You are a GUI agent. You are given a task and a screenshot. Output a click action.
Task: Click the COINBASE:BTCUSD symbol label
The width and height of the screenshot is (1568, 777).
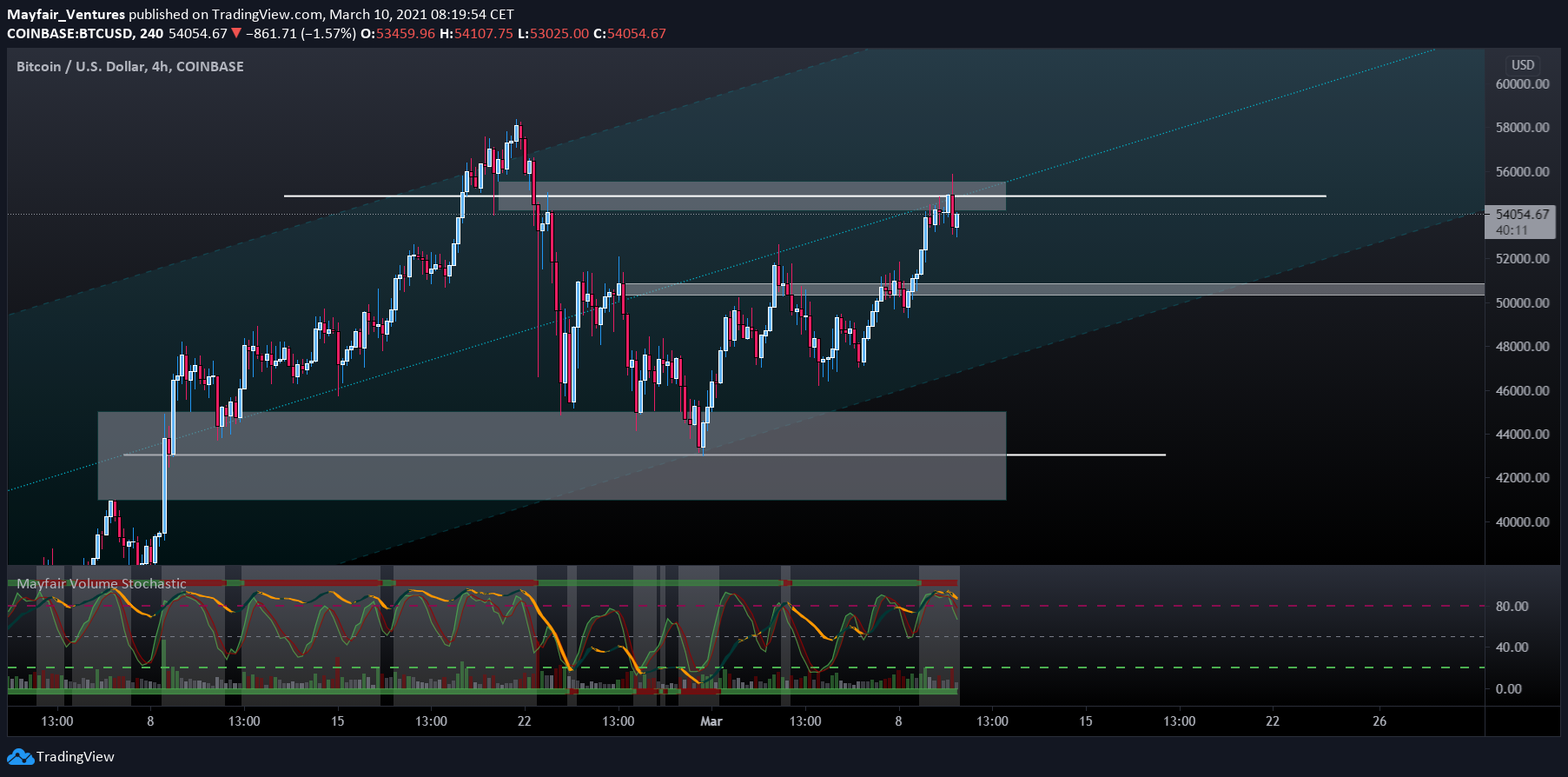[x=69, y=33]
